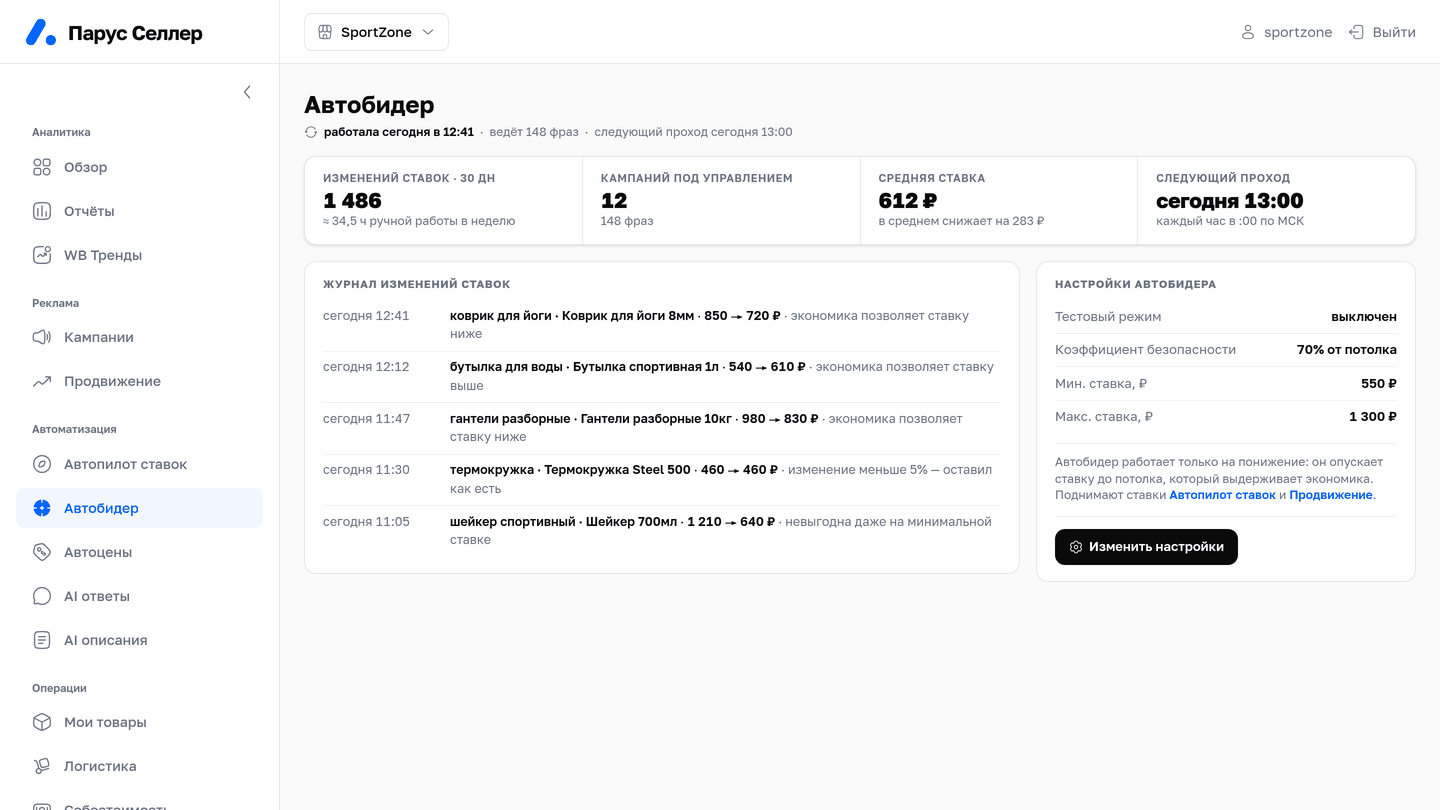Click the Кампании megaphone icon

point(42,337)
